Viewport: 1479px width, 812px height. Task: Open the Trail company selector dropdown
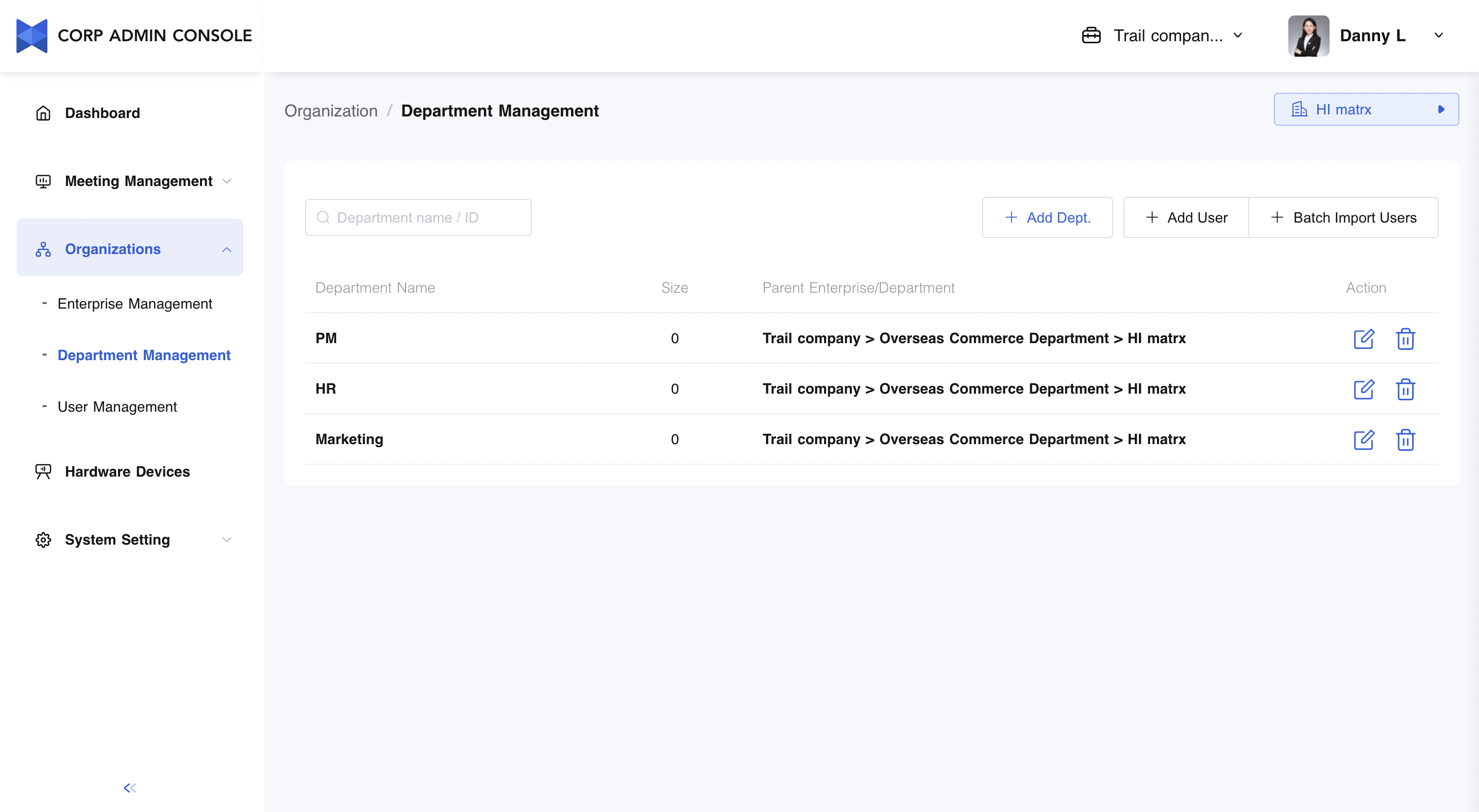pyautogui.click(x=1162, y=36)
